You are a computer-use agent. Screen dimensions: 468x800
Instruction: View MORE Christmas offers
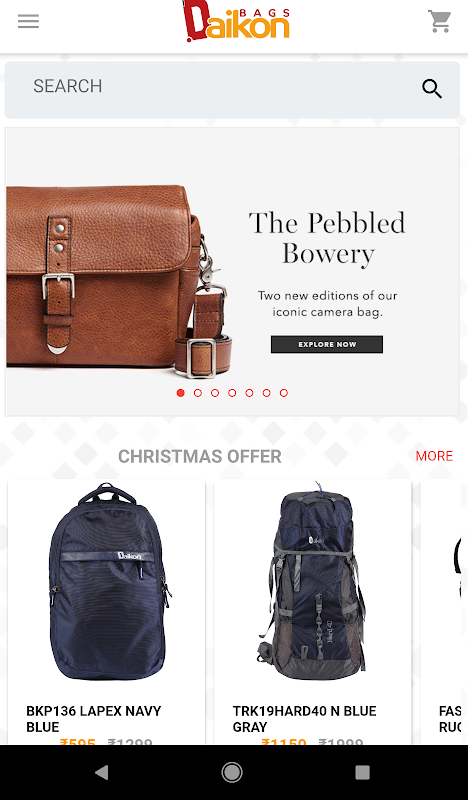434,456
